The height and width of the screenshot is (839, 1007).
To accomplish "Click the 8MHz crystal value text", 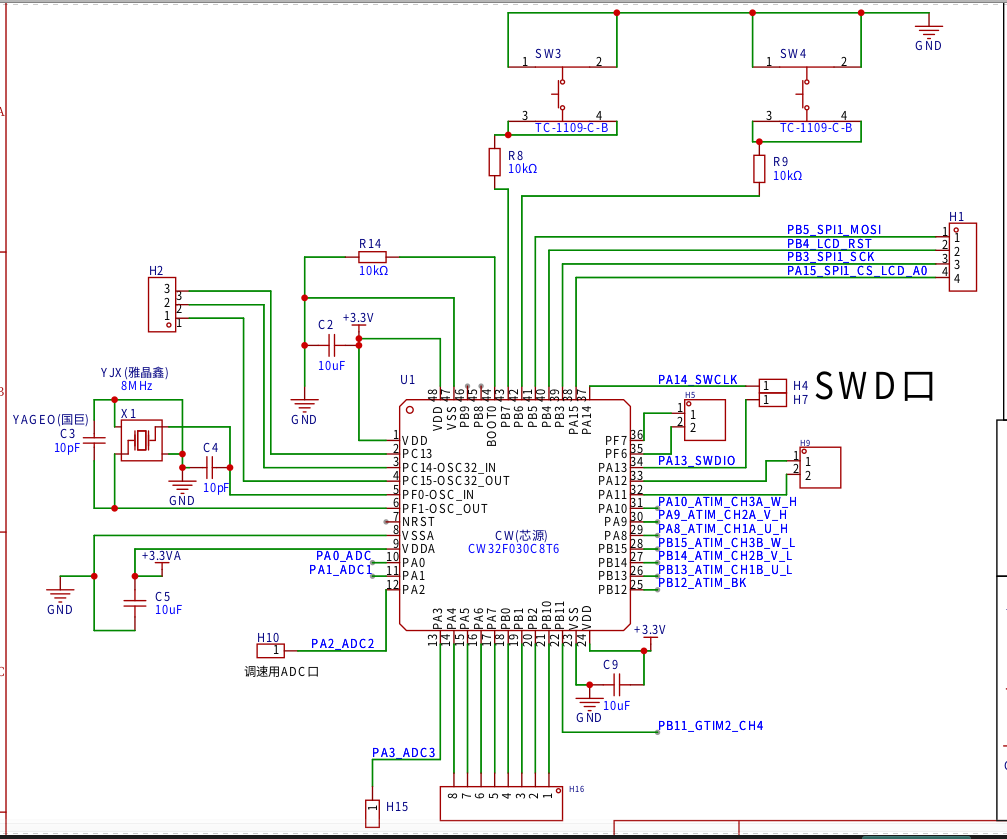I will click(x=137, y=385).
